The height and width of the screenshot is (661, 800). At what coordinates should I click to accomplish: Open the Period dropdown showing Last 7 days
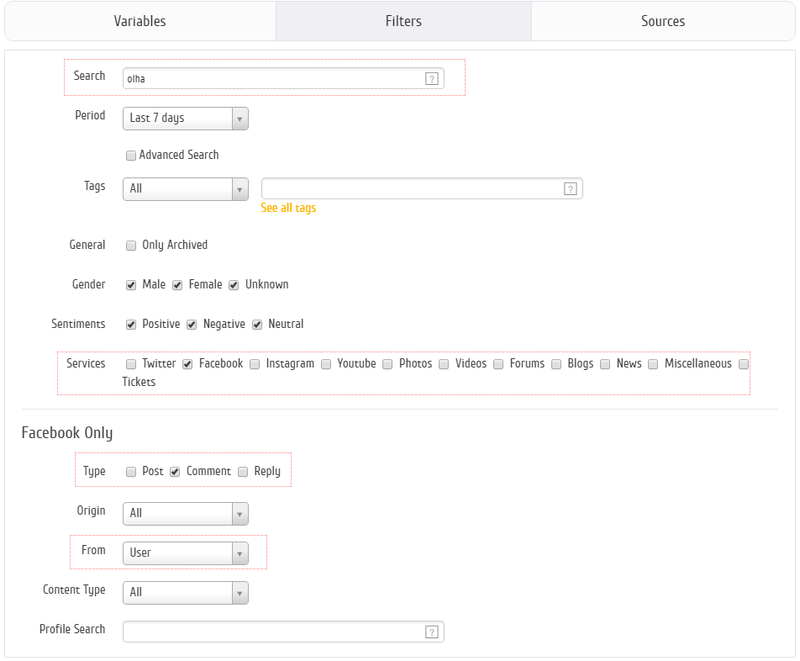185,118
